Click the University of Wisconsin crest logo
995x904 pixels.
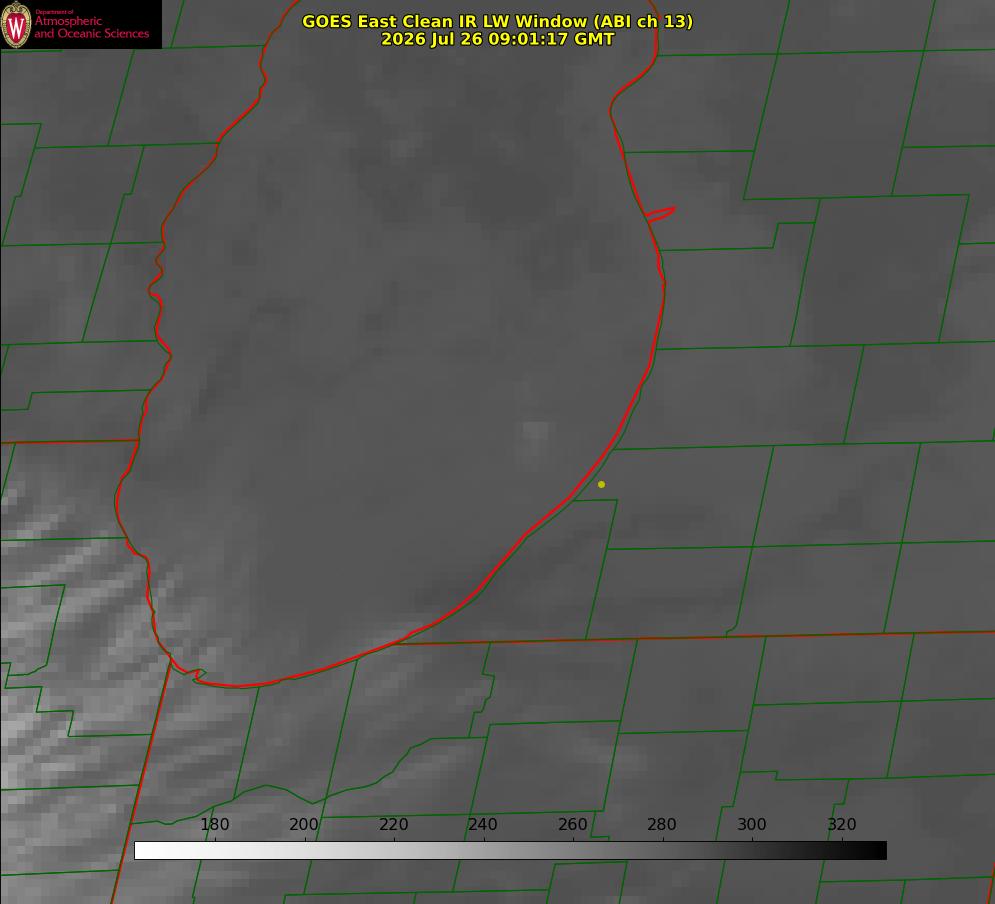coord(16,24)
